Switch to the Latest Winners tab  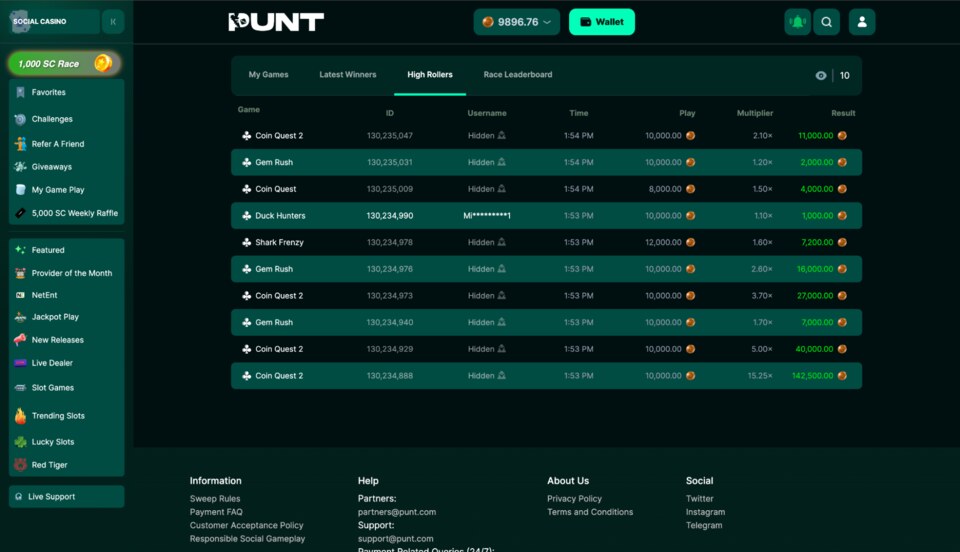[x=348, y=75]
